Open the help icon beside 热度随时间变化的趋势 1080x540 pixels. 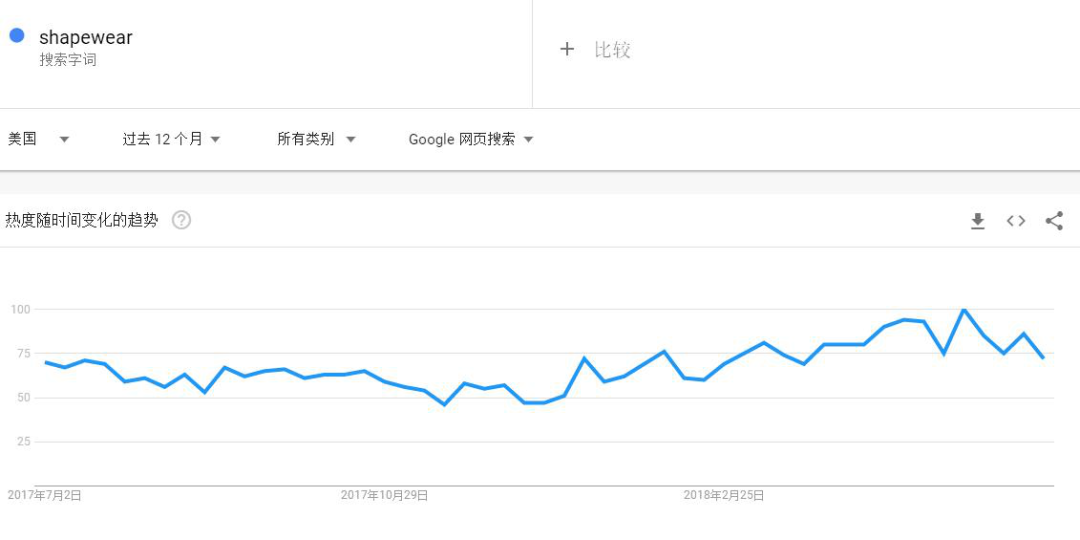(x=181, y=220)
